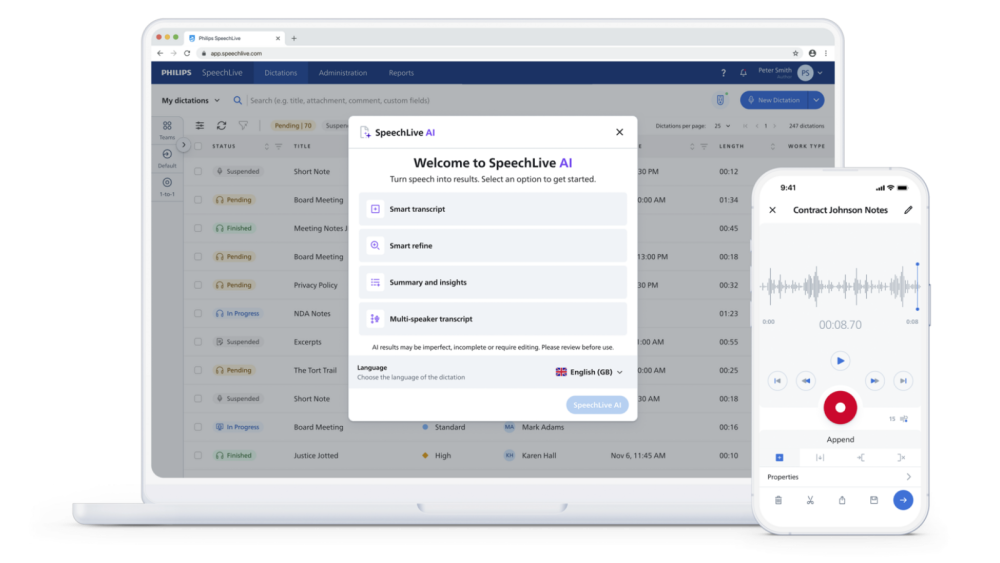Expand the My dictations dropdown

click(x=190, y=100)
